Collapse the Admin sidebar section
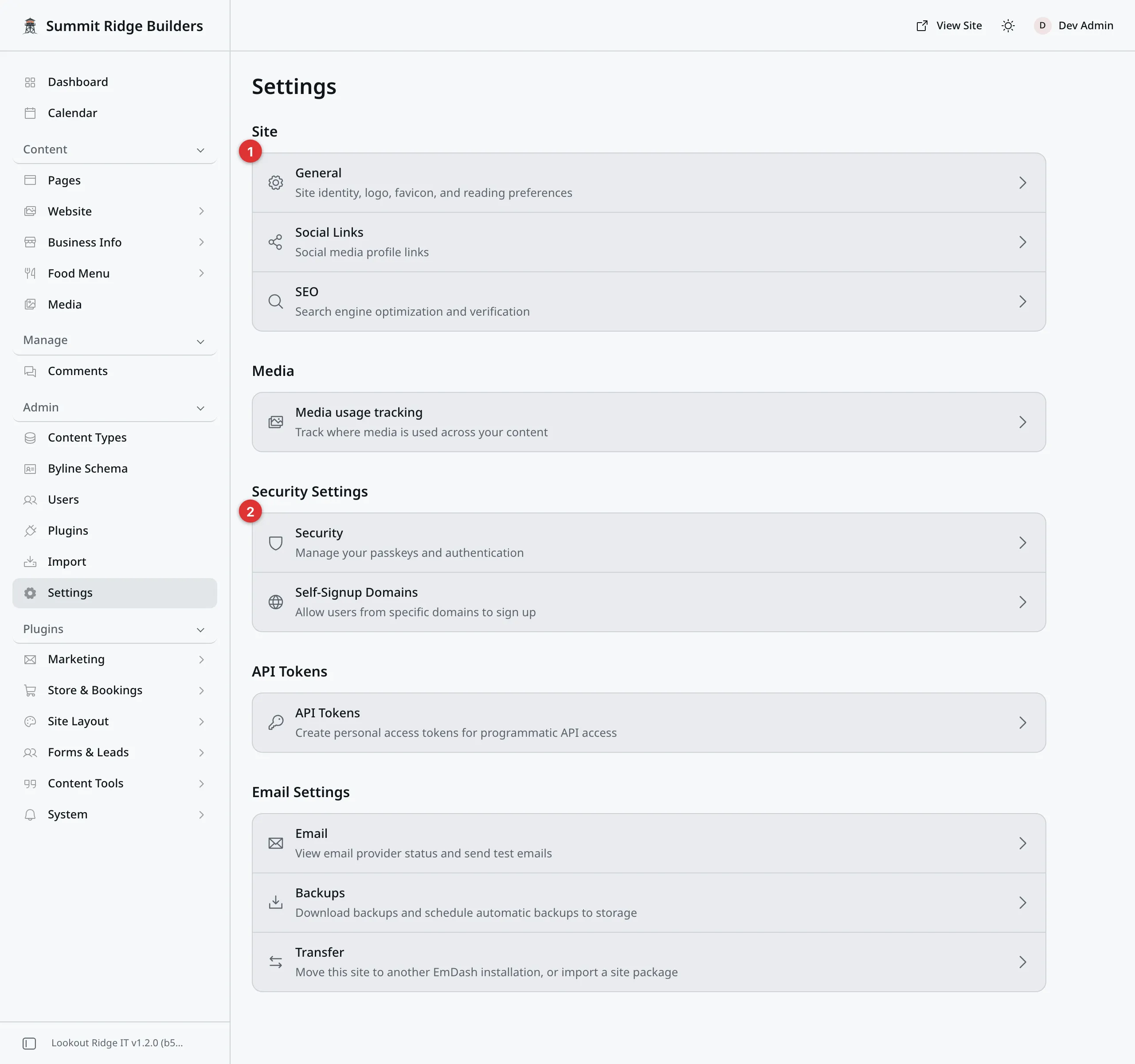This screenshot has width=1135, height=1064. 114,407
